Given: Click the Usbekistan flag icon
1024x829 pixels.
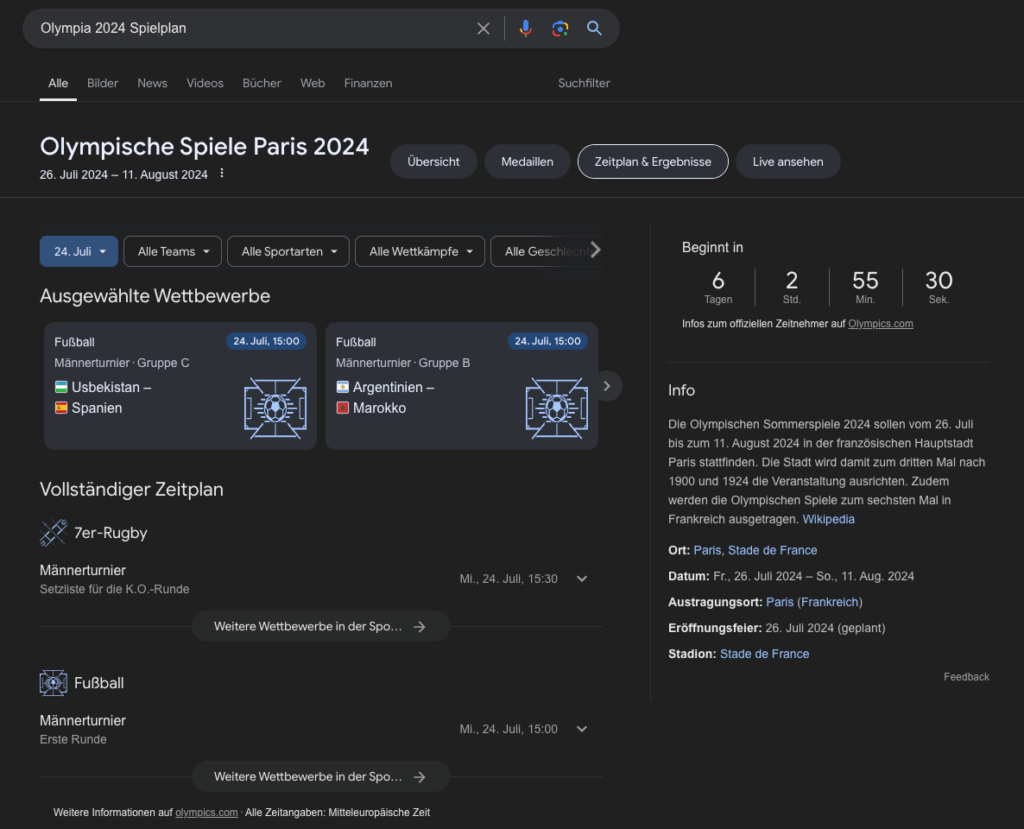Looking at the screenshot, I should coord(61,387).
